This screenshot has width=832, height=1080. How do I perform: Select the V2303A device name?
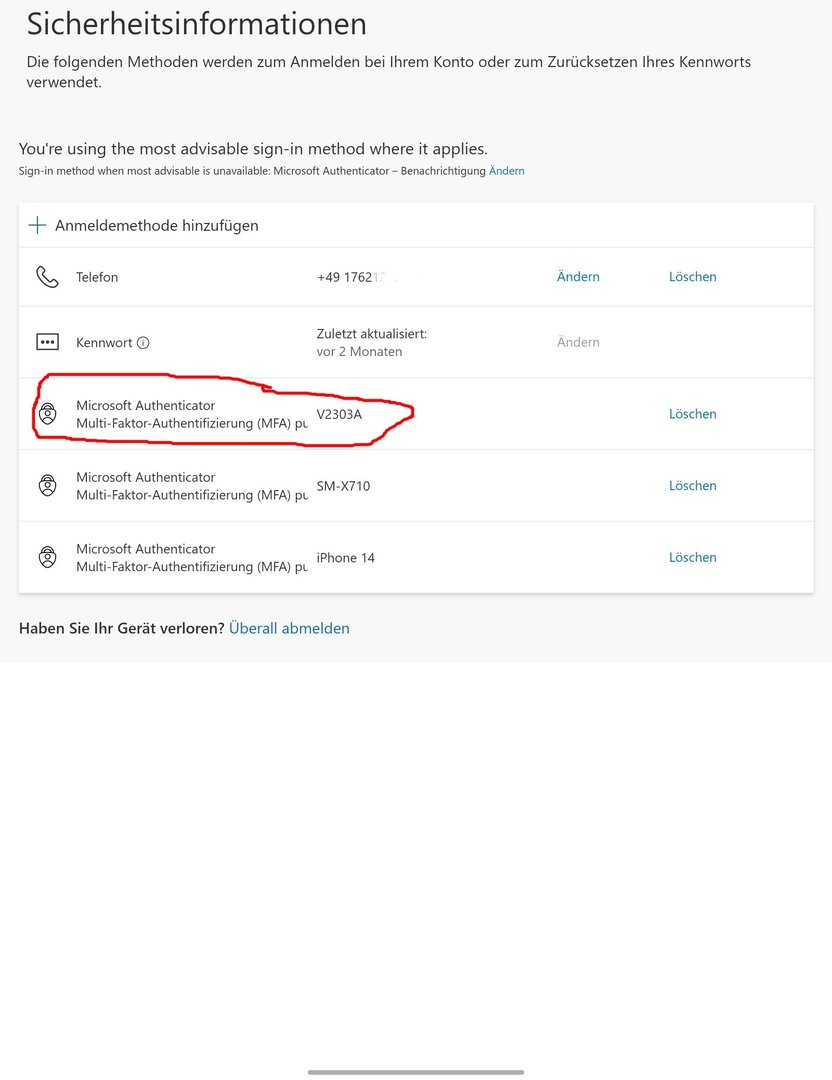tap(339, 414)
